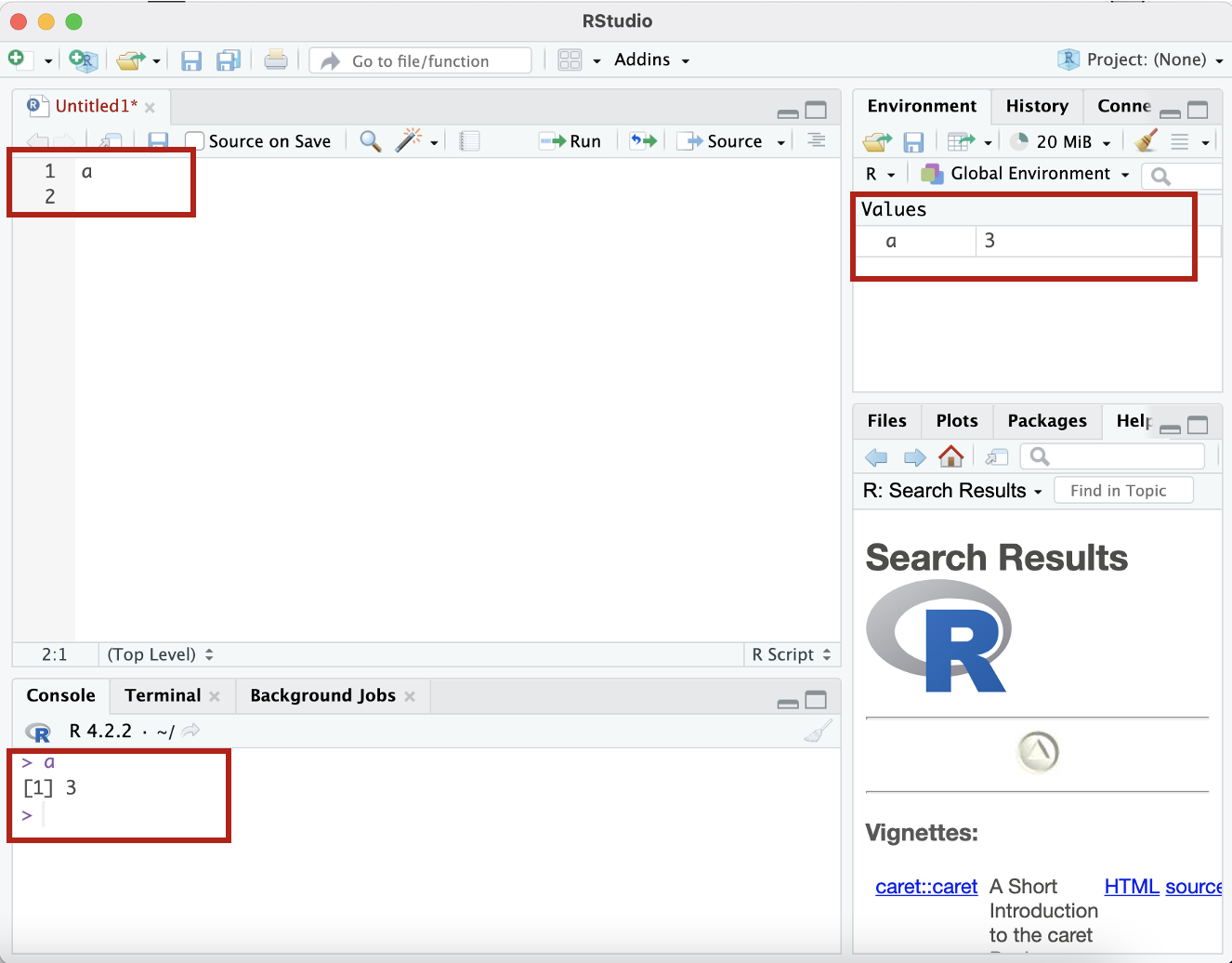
Task: Switch to Plots tab
Action: tap(957, 421)
